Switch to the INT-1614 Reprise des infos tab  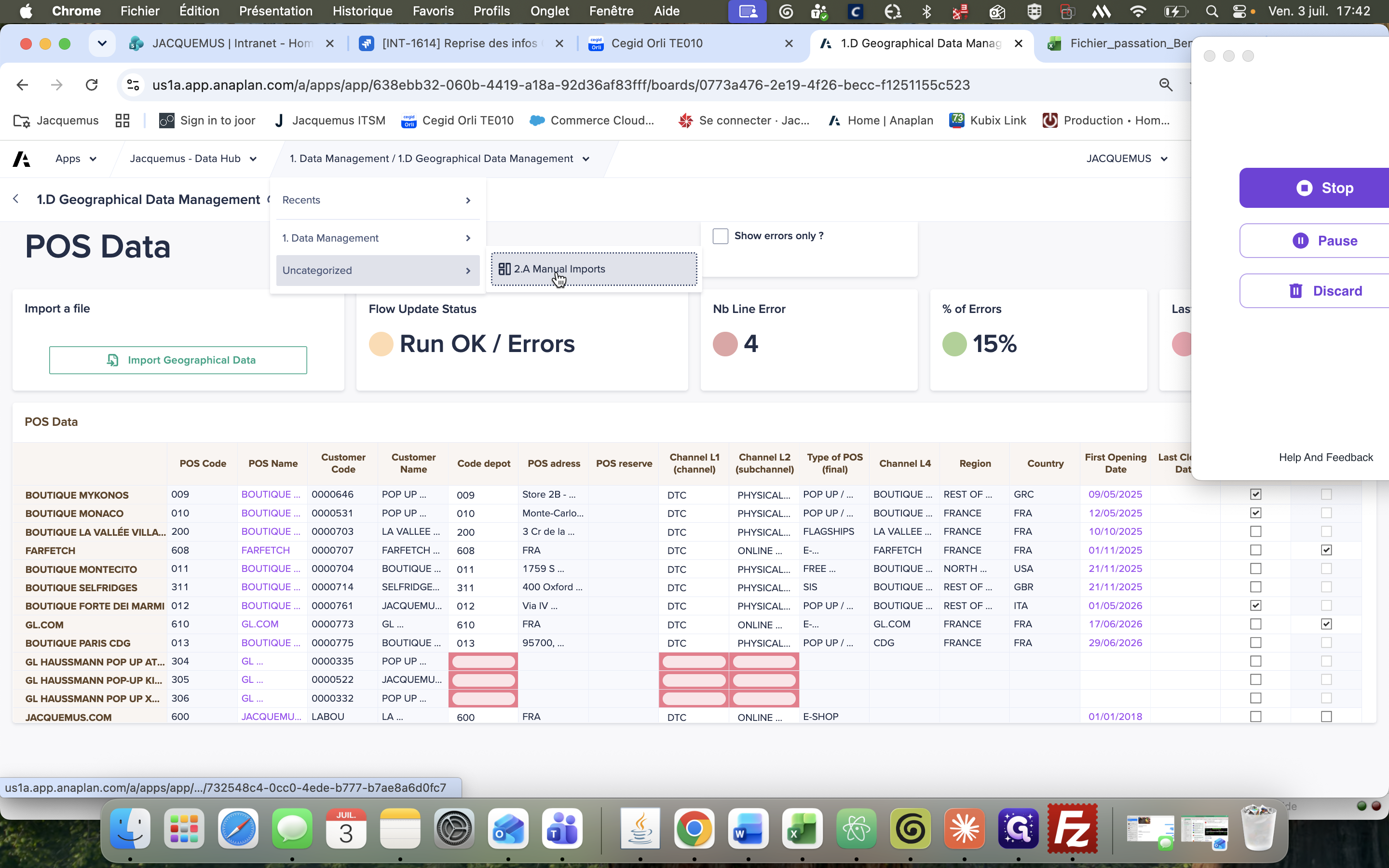pyautogui.click(x=462, y=43)
